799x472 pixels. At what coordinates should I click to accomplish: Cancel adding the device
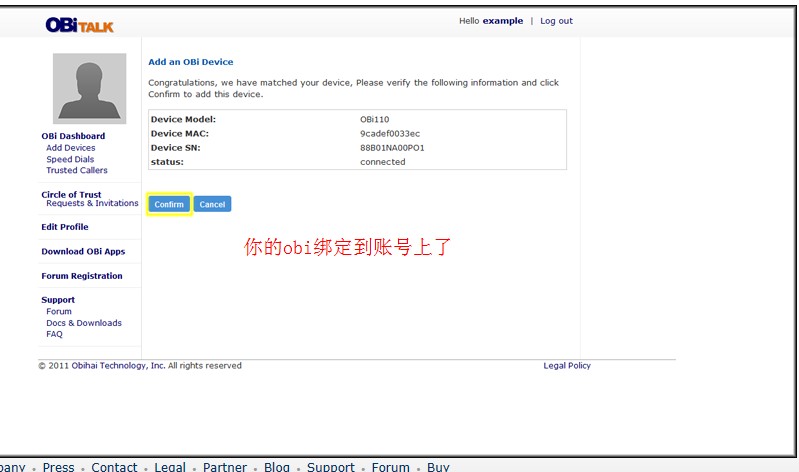212,204
